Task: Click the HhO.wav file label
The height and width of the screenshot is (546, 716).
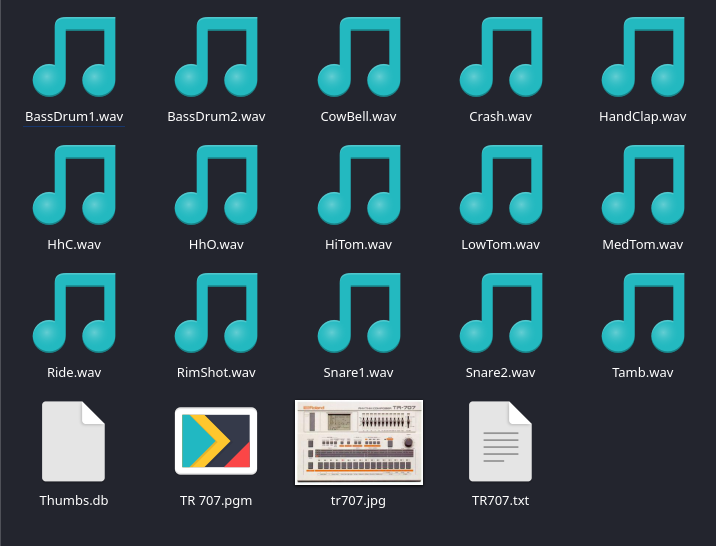Action: pos(216,245)
